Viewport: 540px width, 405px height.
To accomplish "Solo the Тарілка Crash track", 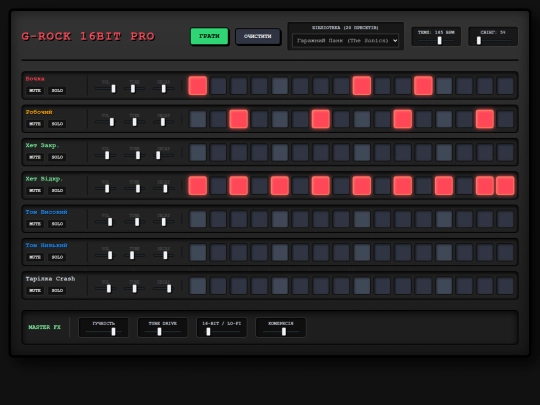I will click(x=57, y=290).
